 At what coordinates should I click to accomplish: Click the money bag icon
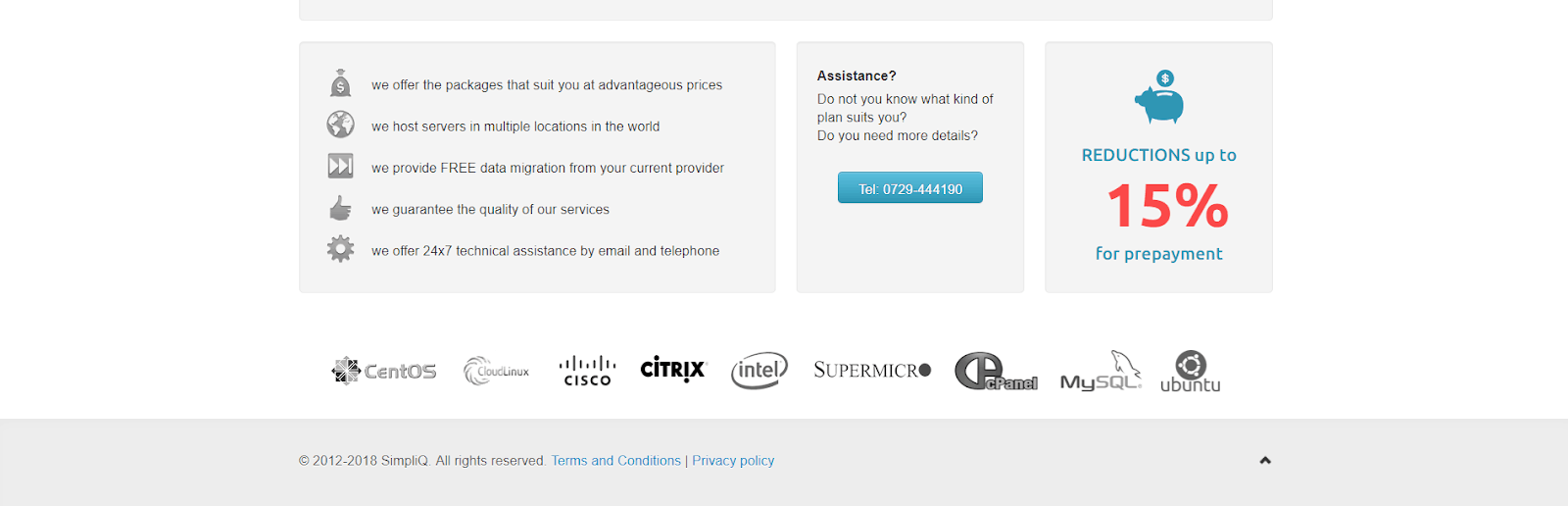tap(340, 83)
